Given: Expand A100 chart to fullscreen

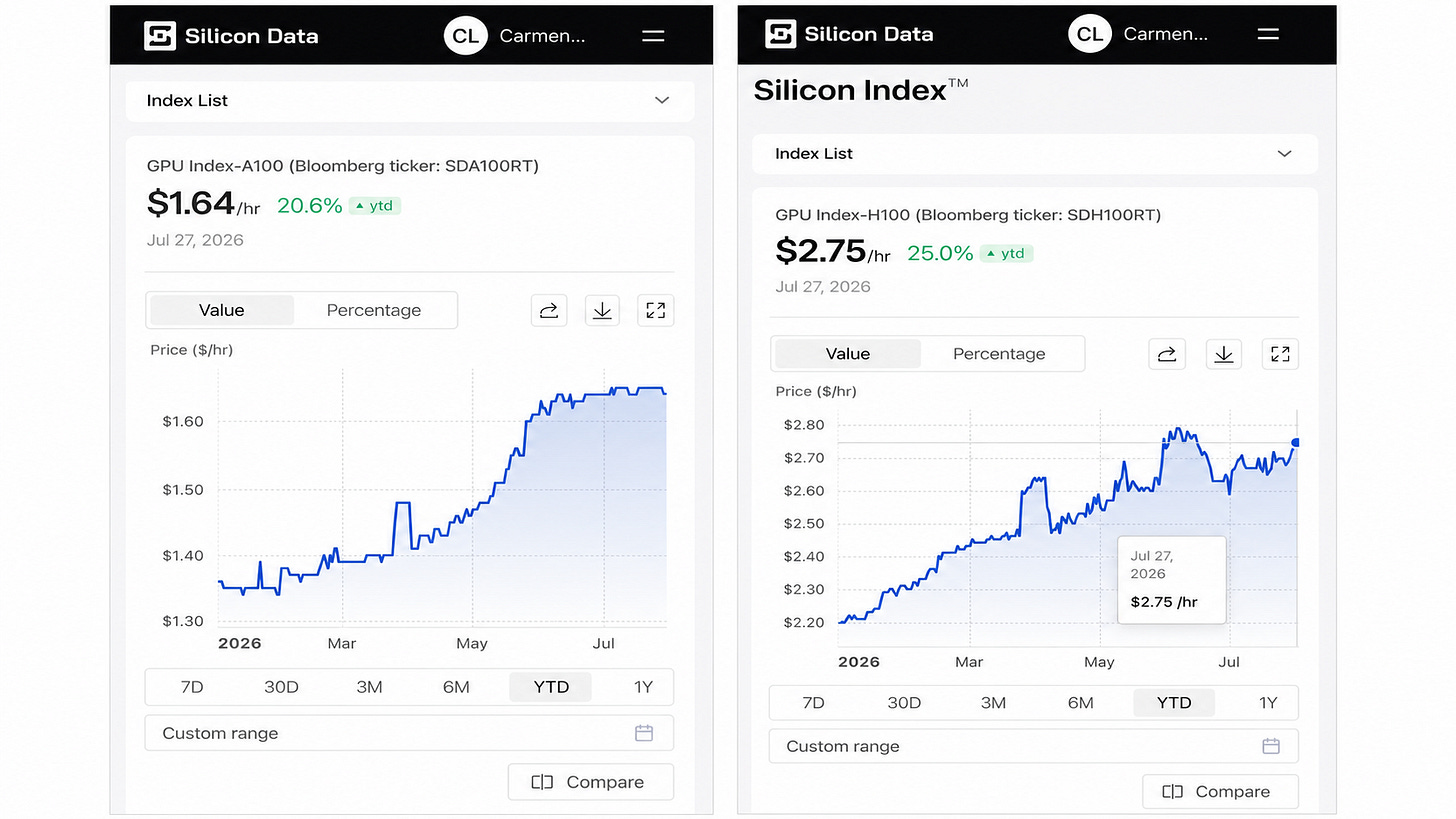Looking at the screenshot, I should 656,310.
